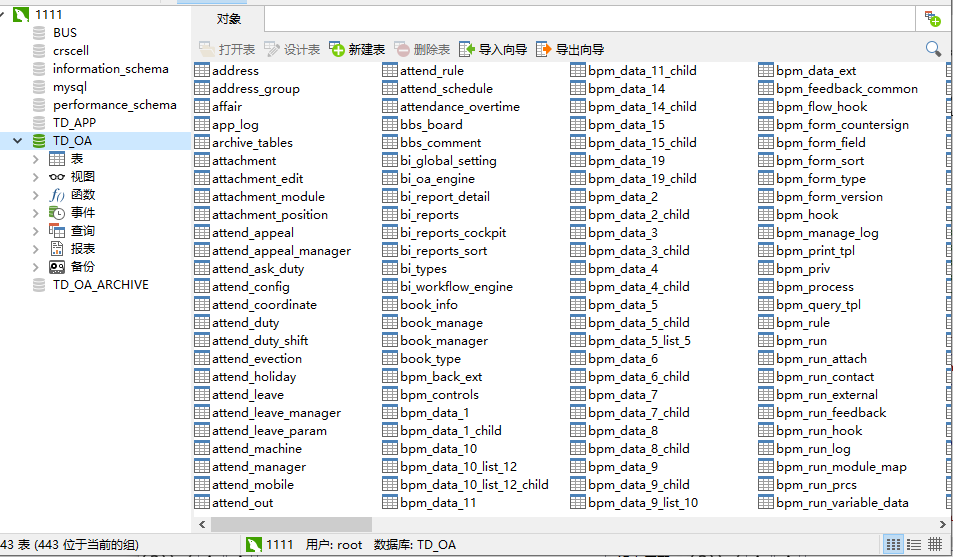Select the bpm_feedback_common table
The width and height of the screenshot is (953, 557).
pos(847,89)
